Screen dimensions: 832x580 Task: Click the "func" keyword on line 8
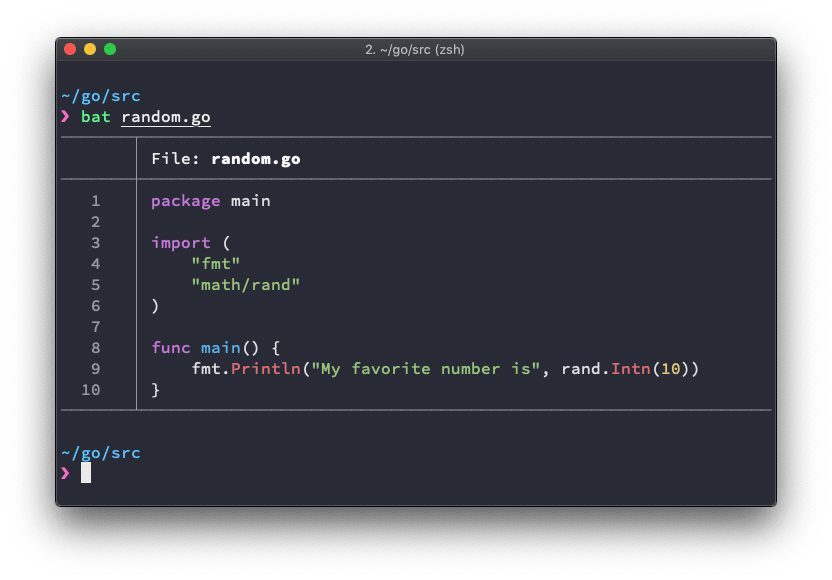[x=171, y=348]
